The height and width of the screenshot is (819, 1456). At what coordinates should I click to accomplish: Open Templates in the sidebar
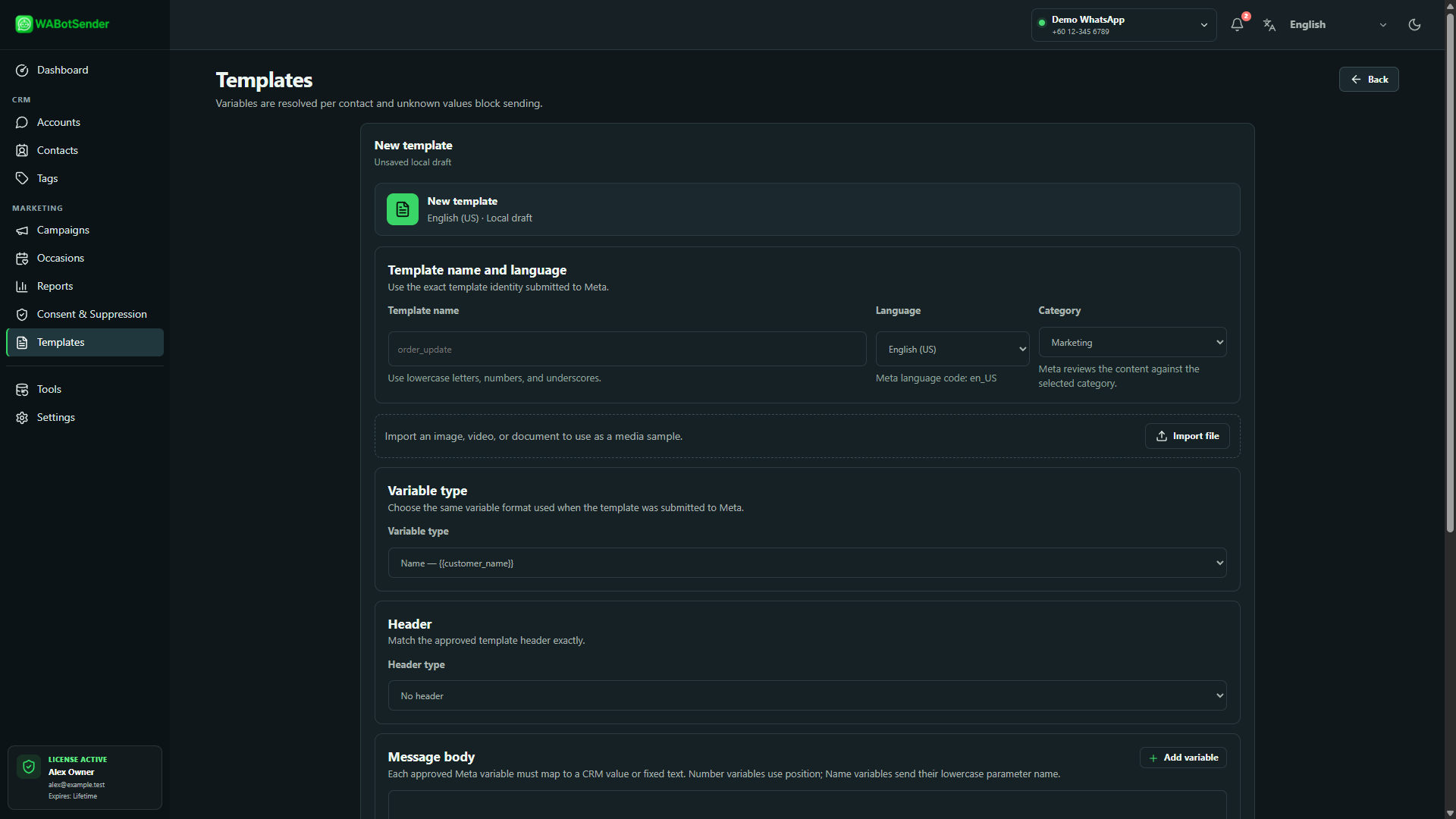click(85, 342)
